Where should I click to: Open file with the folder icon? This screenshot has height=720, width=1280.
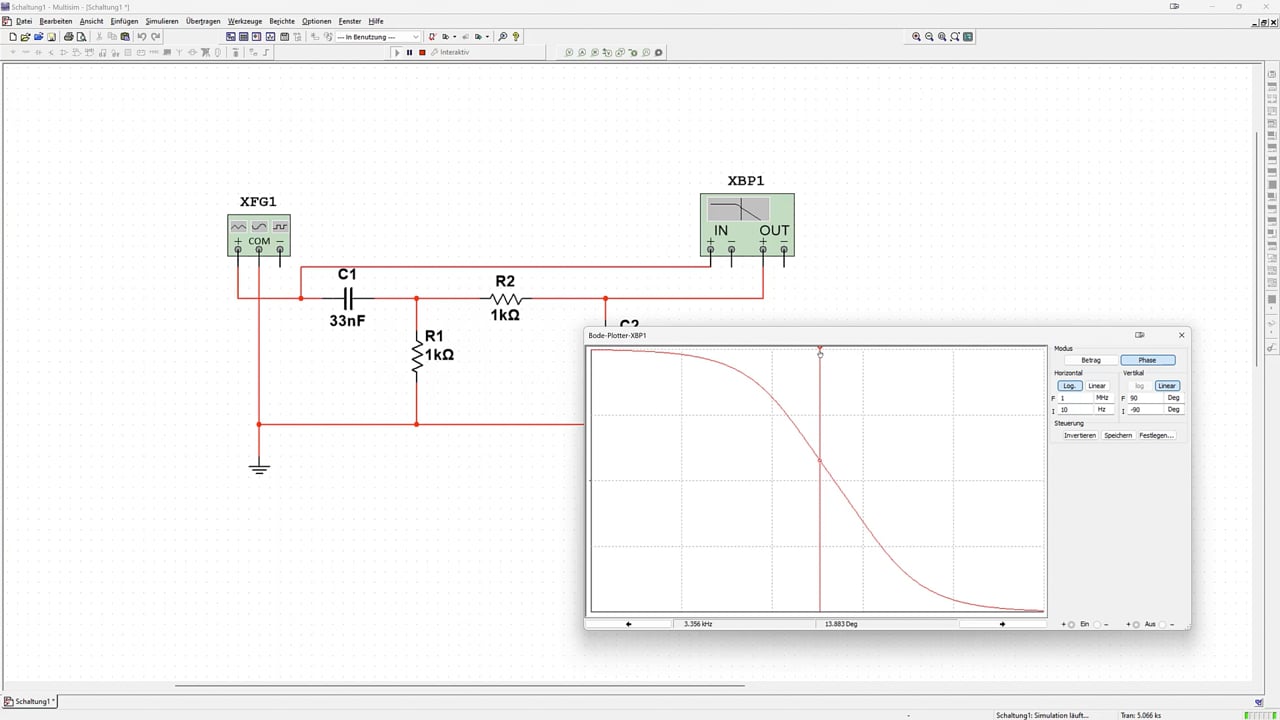pyautogui.click(x=25, y=37)
